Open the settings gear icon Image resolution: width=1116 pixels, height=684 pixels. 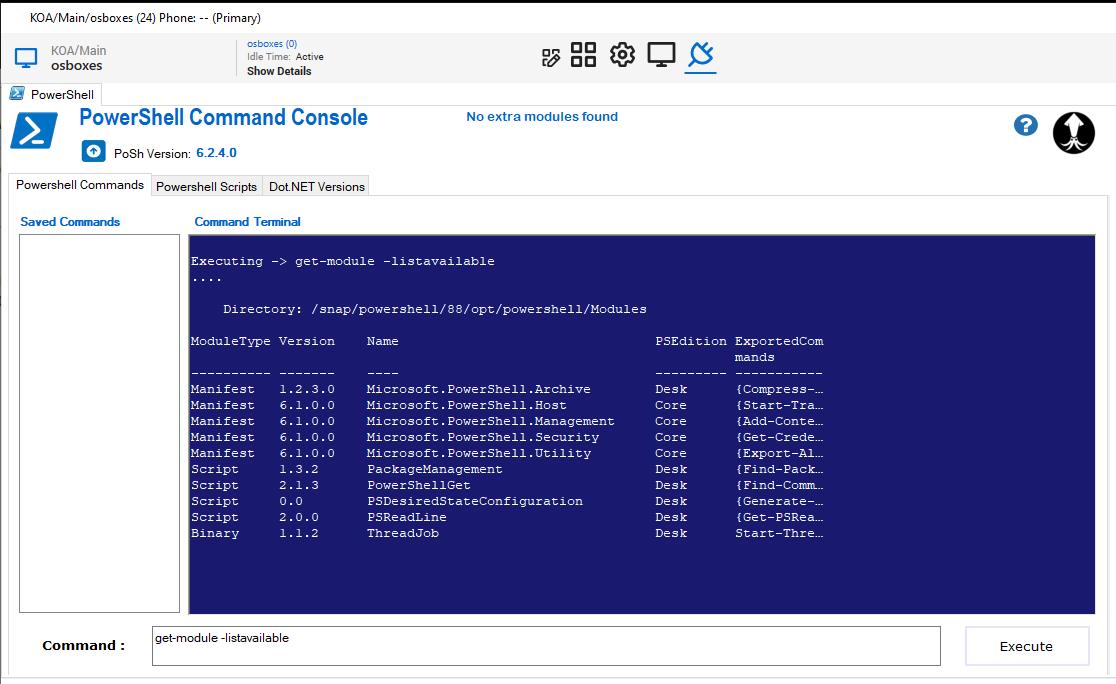pyautogui.click(x=621, y=55)
